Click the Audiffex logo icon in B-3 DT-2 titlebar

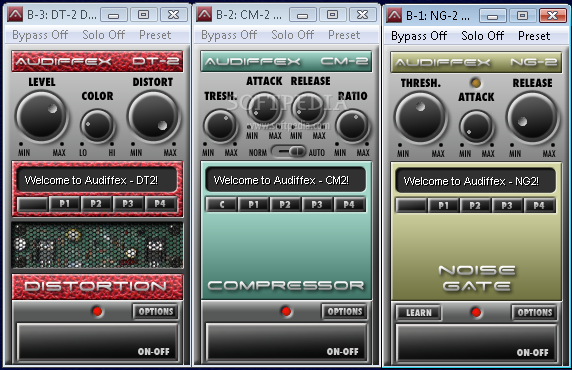pos(15,15)
